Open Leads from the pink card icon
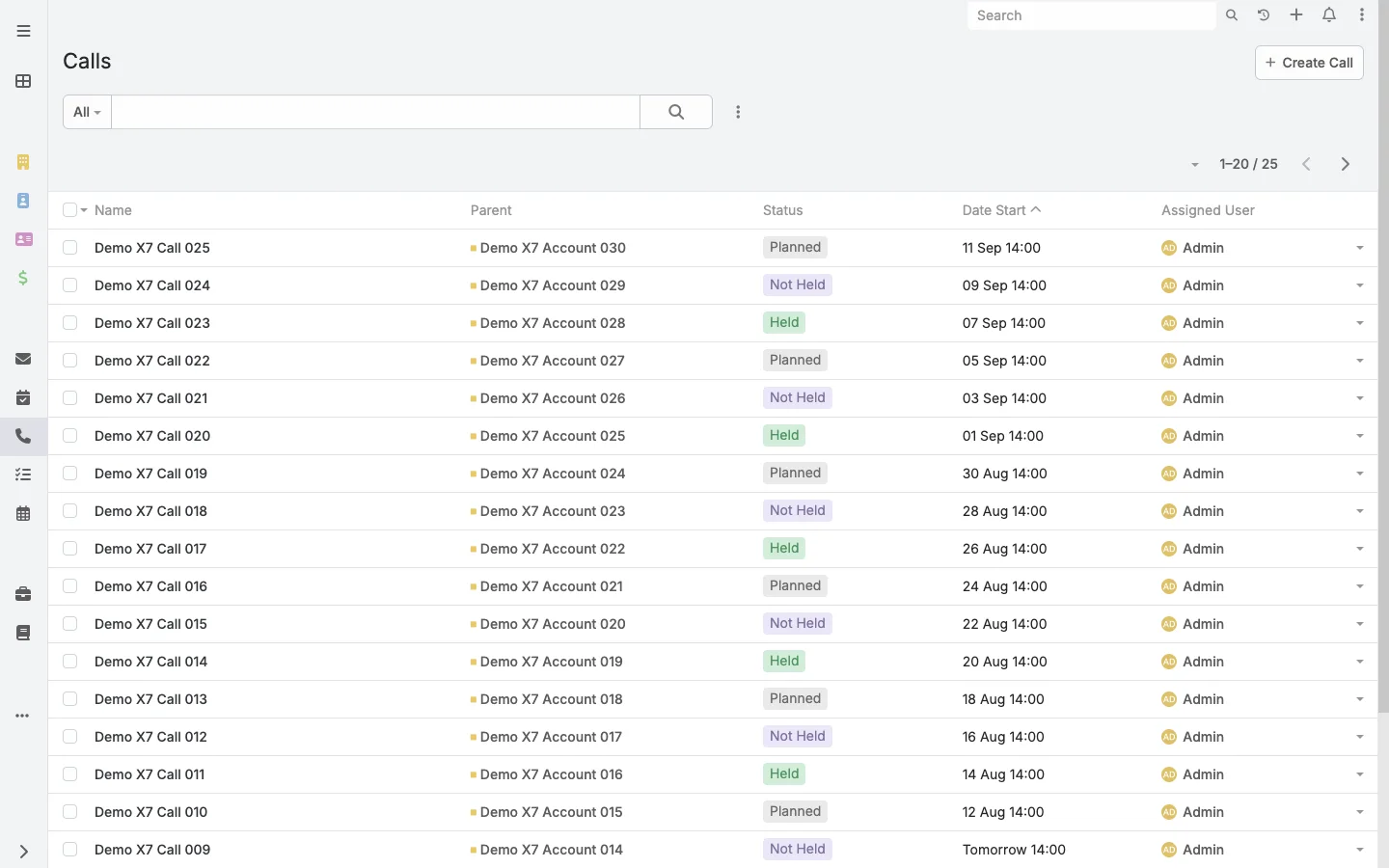Image resolution: width=1389 pixels, height=868 pixels. tap(23, 239)
